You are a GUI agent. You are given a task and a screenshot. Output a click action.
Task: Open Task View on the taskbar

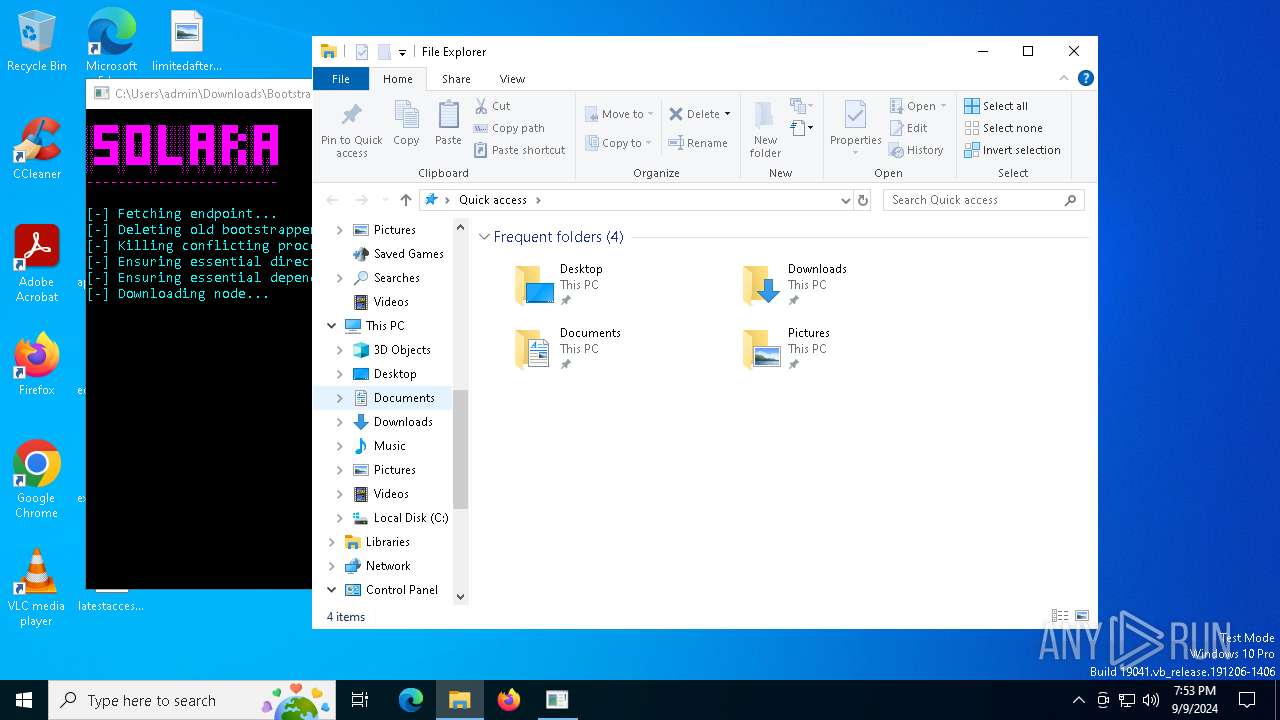coord(360,700)
